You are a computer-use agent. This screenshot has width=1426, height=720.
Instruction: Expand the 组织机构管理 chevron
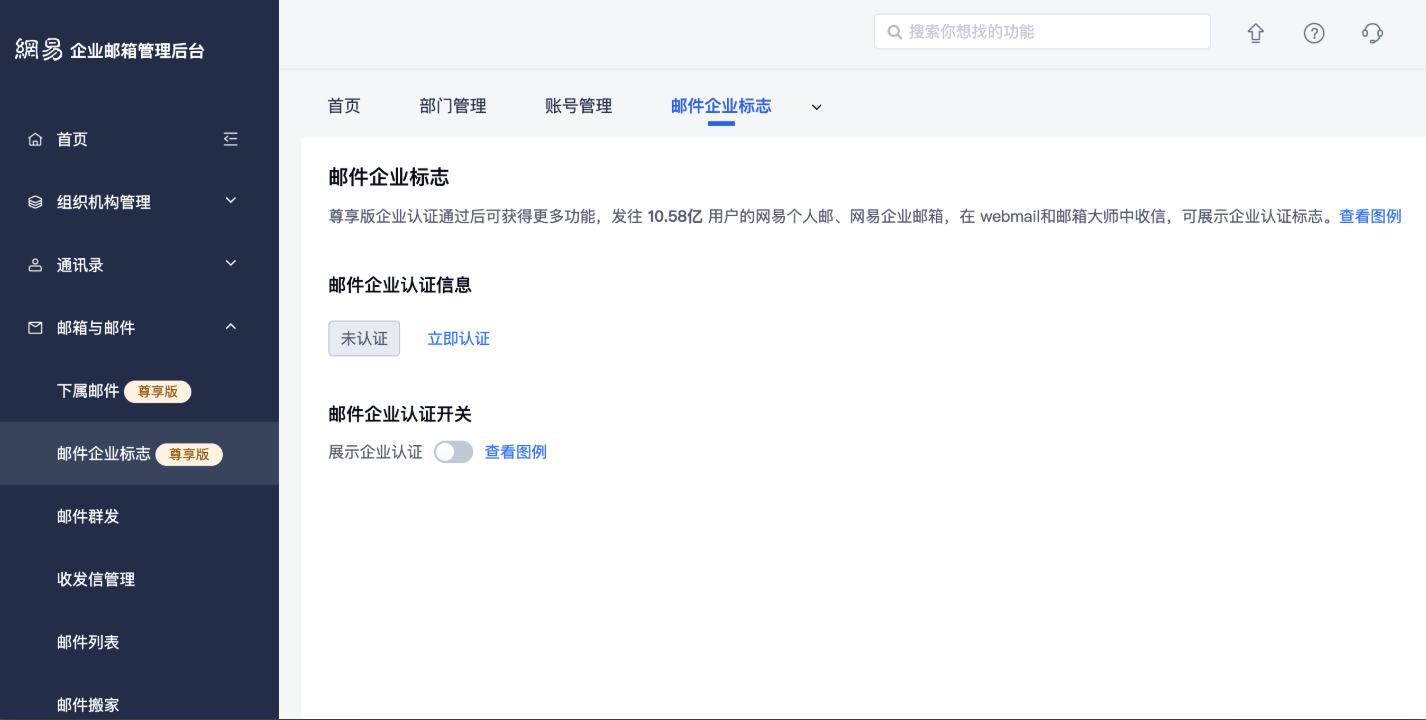231,201
